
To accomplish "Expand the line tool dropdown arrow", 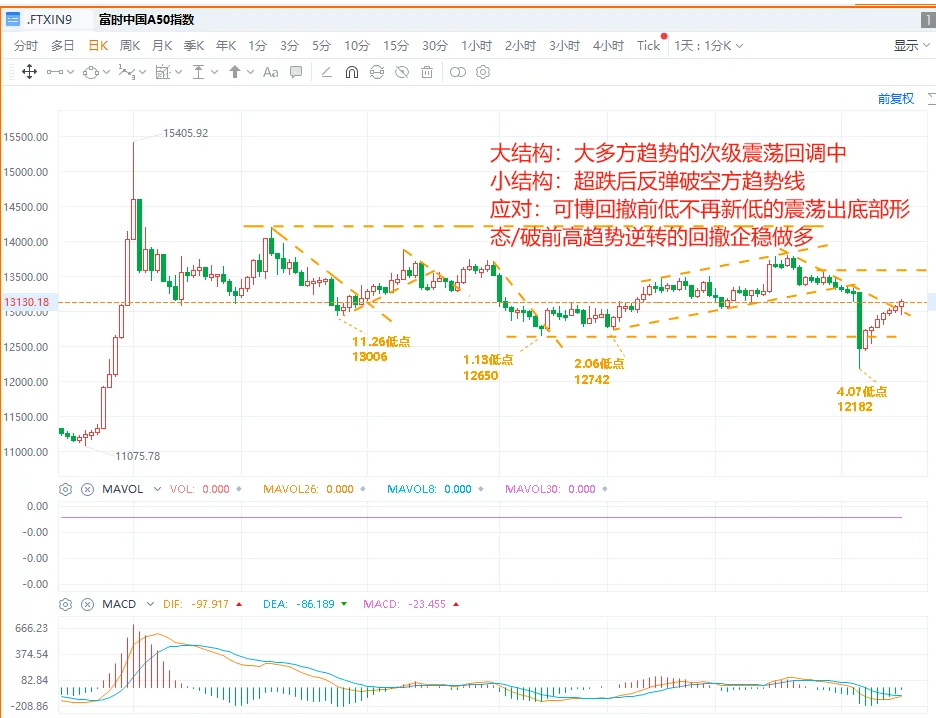I will (x=70, y=72).
